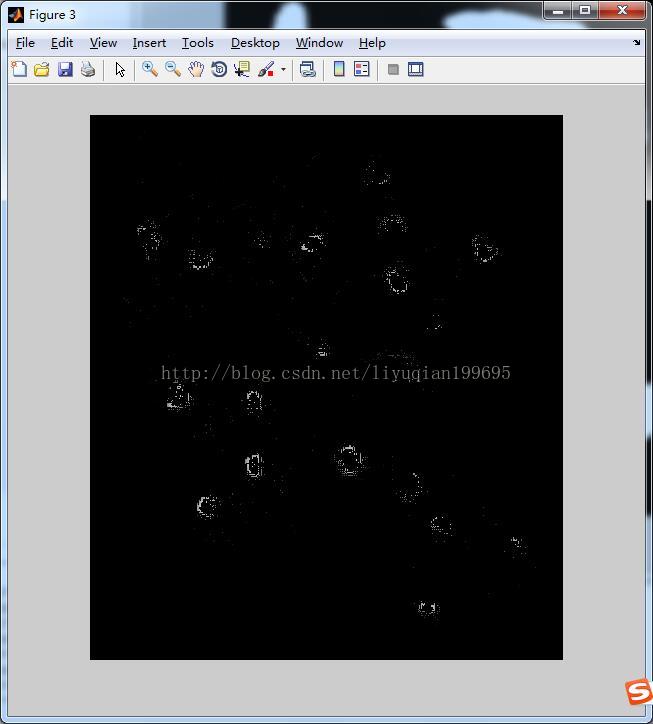Toggle the Brush/Select Data tool
The height and width of the screenshot is (724, 653).
pyautogui.click(x=266, y=69)
